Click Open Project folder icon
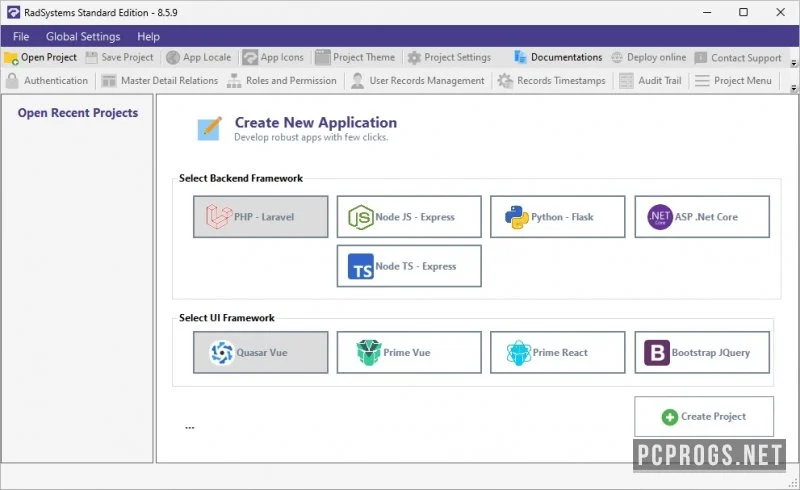Screen dimensions: 800x490 [11, 58]
